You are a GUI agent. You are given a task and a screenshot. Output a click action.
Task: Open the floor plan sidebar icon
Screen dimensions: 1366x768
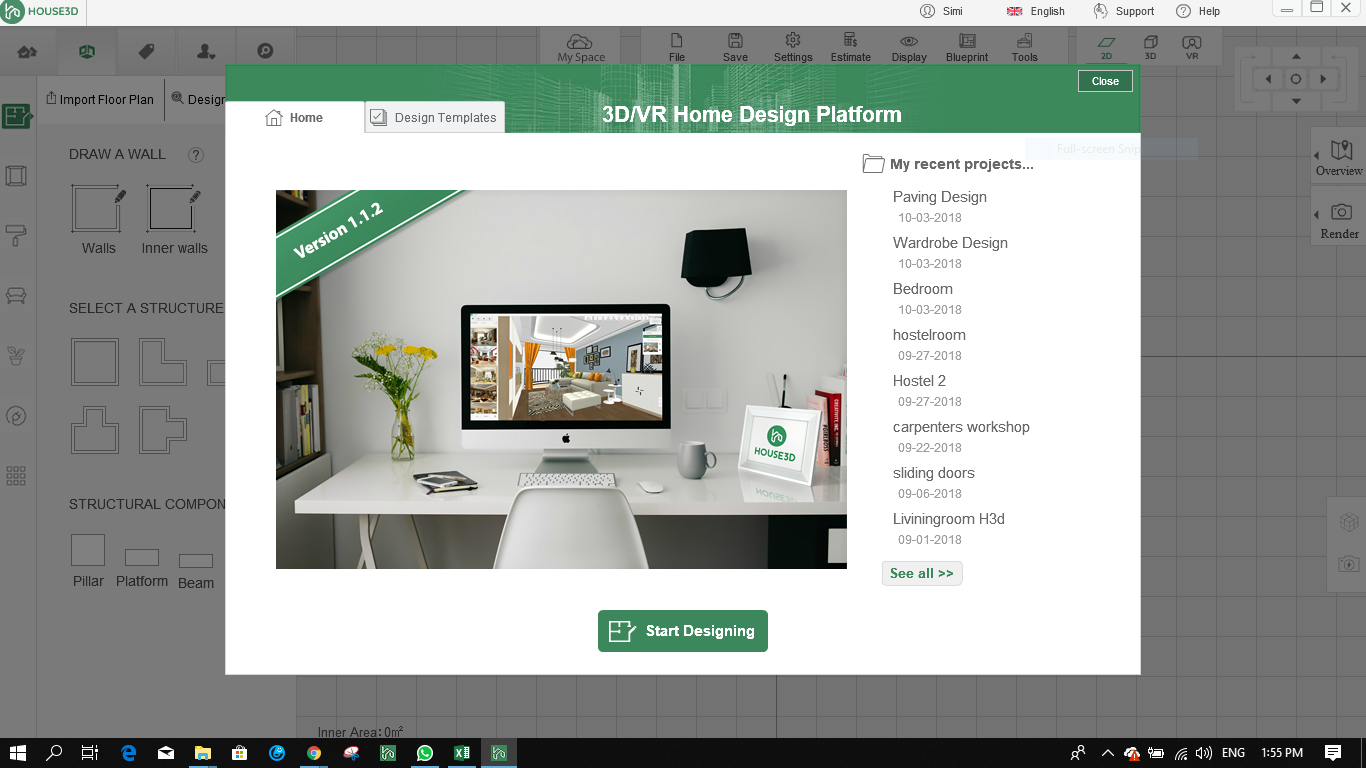pos(17,116)
